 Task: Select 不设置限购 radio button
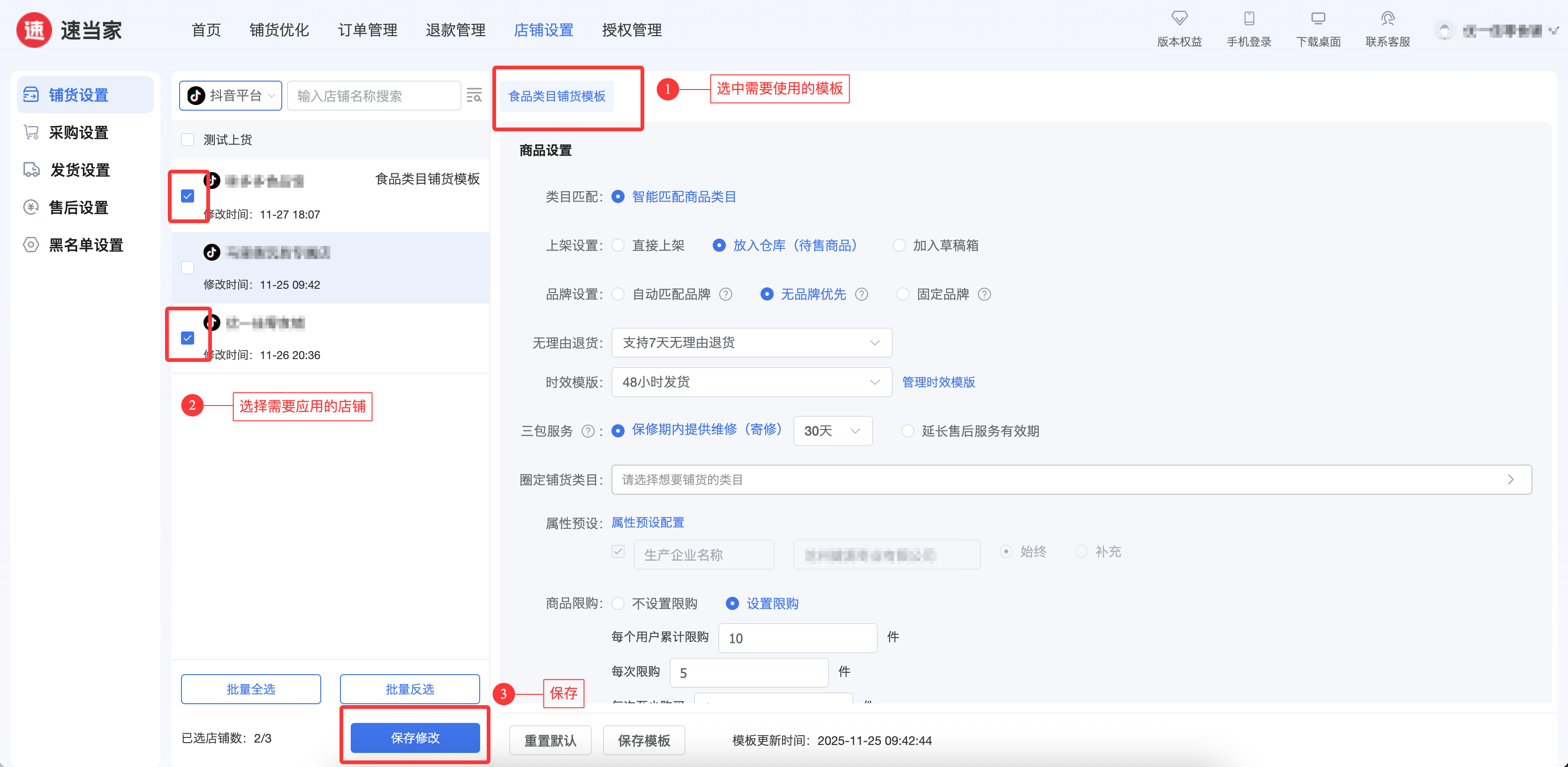618,604
